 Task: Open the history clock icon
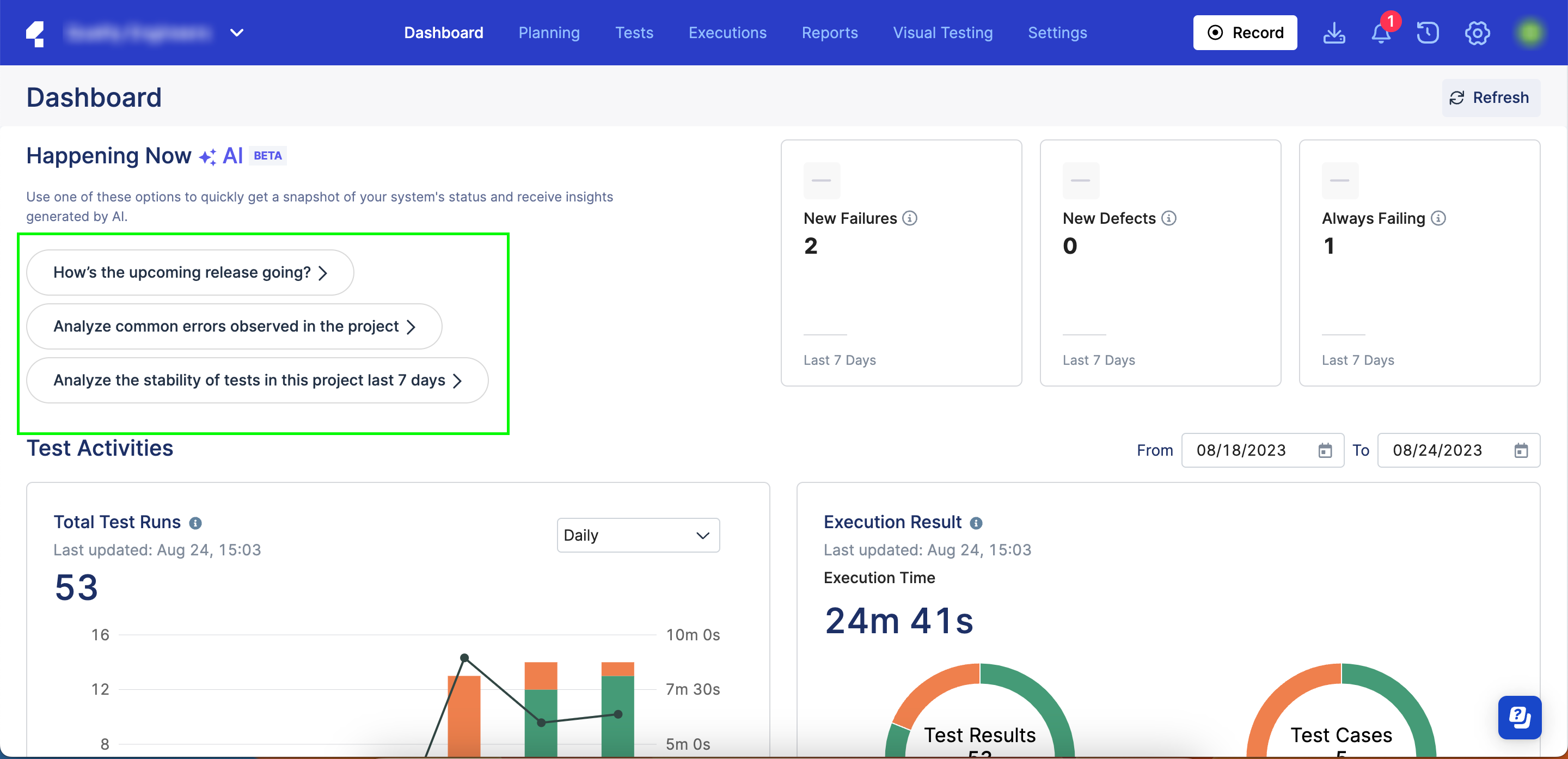1428,33
